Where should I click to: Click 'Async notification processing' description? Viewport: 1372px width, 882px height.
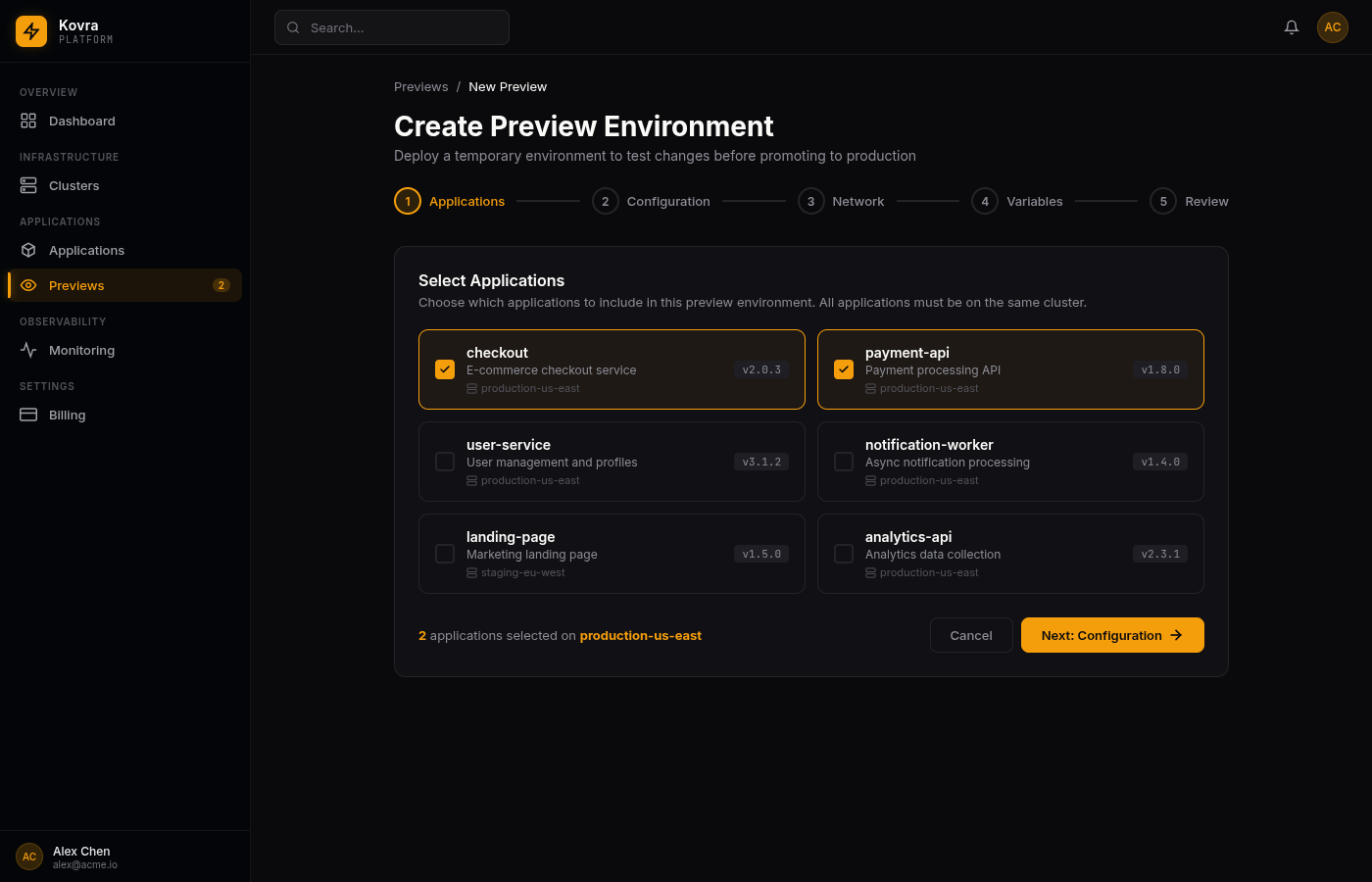tap(948, 463)
